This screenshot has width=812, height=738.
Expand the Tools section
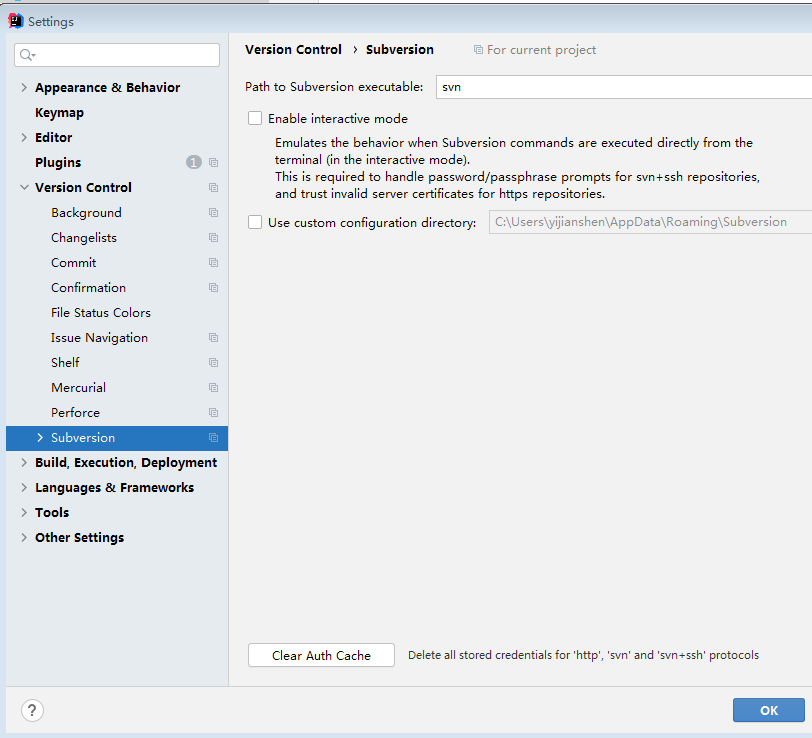point(24,512)
